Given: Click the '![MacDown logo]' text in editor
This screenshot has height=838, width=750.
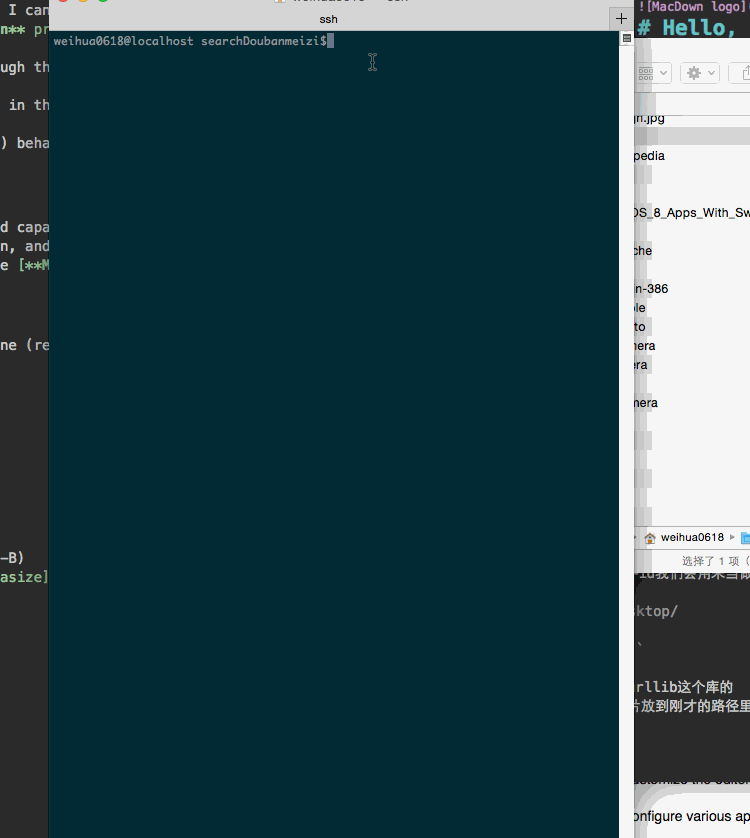Looking at the screenshot, I should [x=692, y=7].
